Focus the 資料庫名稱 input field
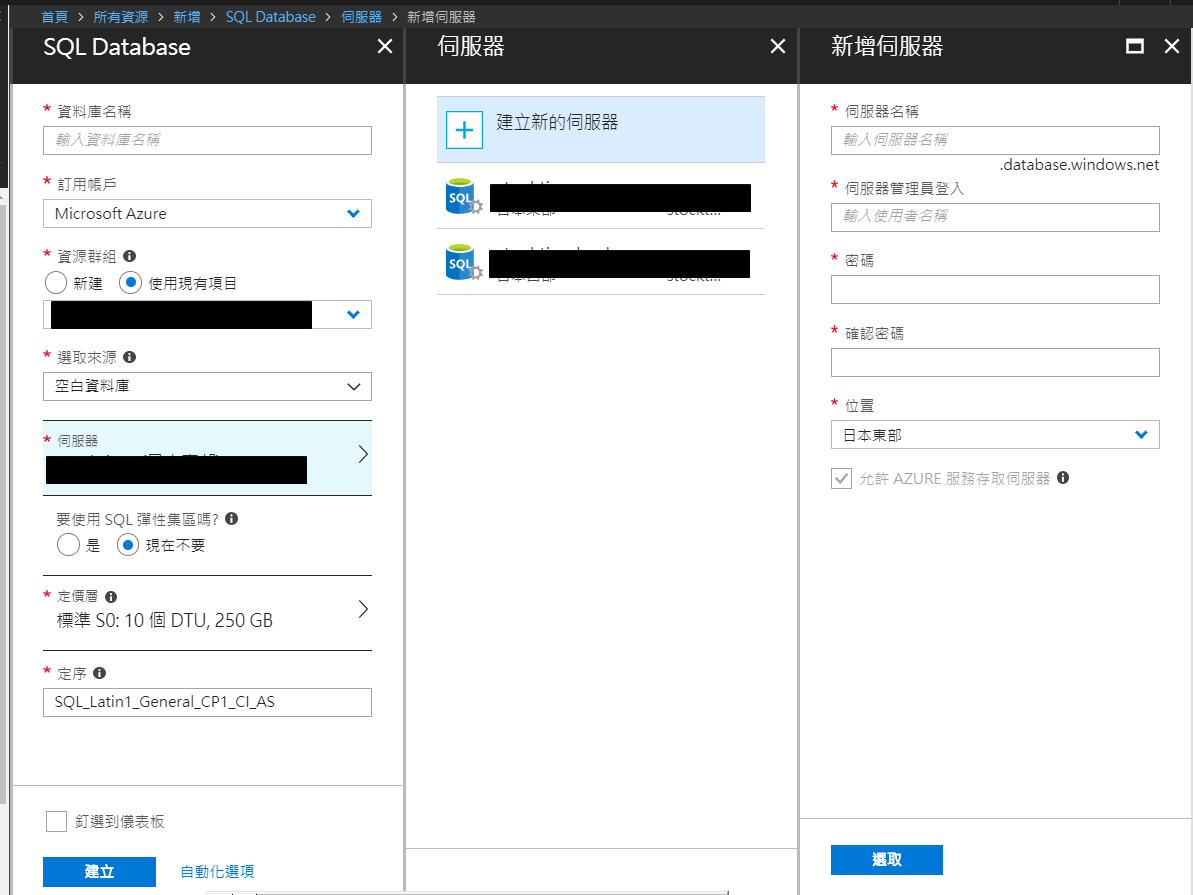Image resolution: width=1193 pixels, height=895 pixels. pos(207,141)
